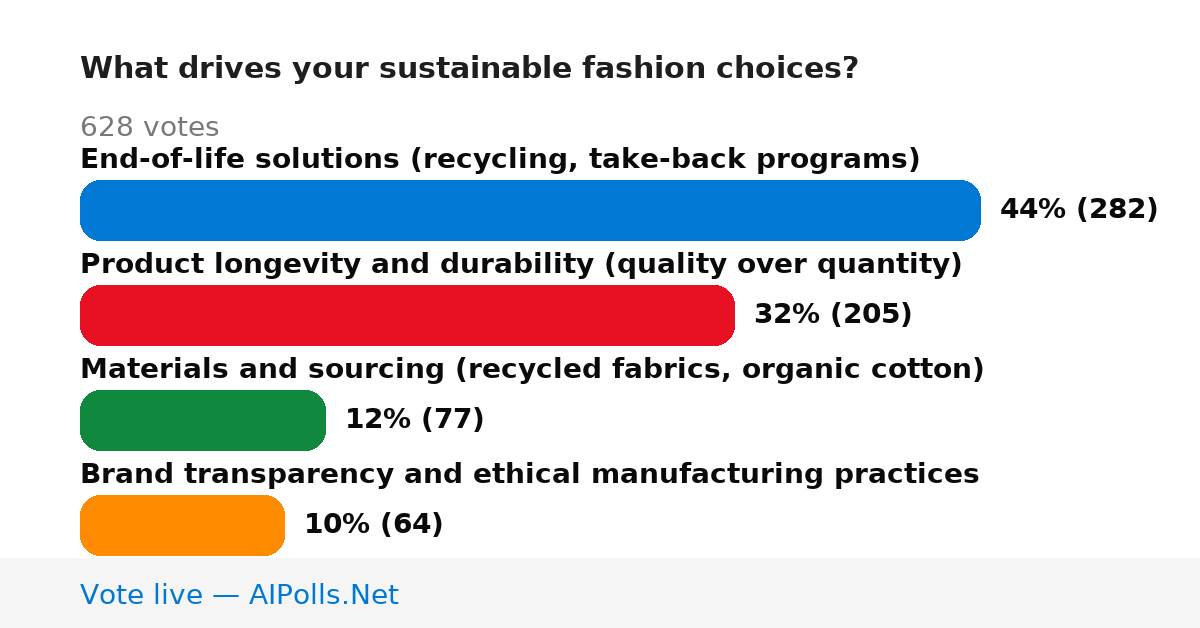Click the right tip of the orange bar
The height and width of the screenshot is (628, 1200).
pyautogui.click(x=274, y=525)
